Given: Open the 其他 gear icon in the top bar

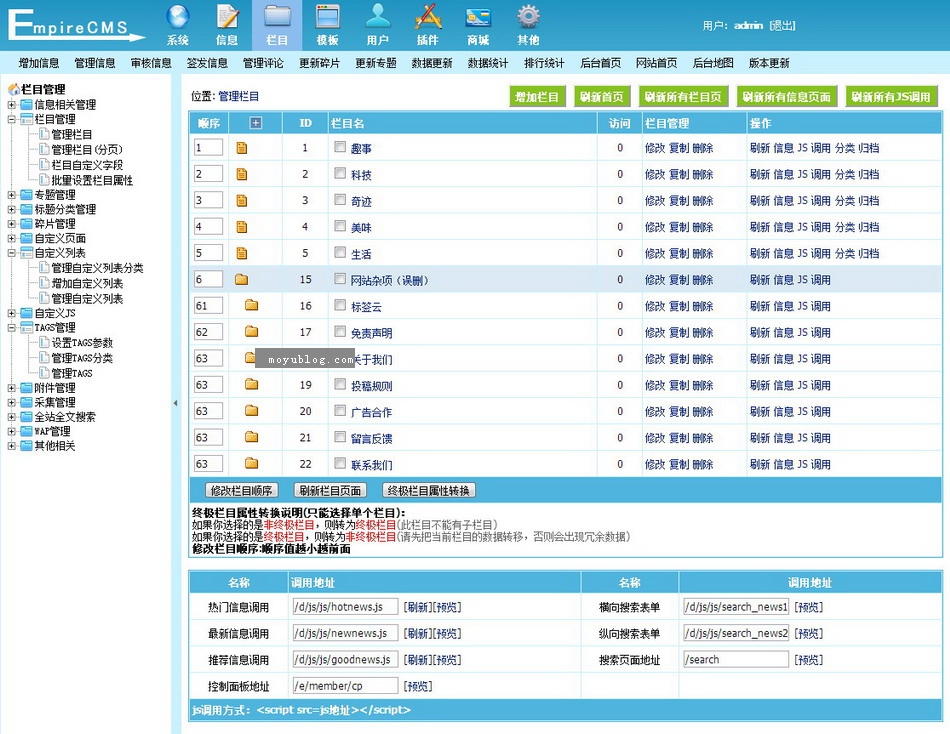Looking at the screenshot, I should coord(528,17).
